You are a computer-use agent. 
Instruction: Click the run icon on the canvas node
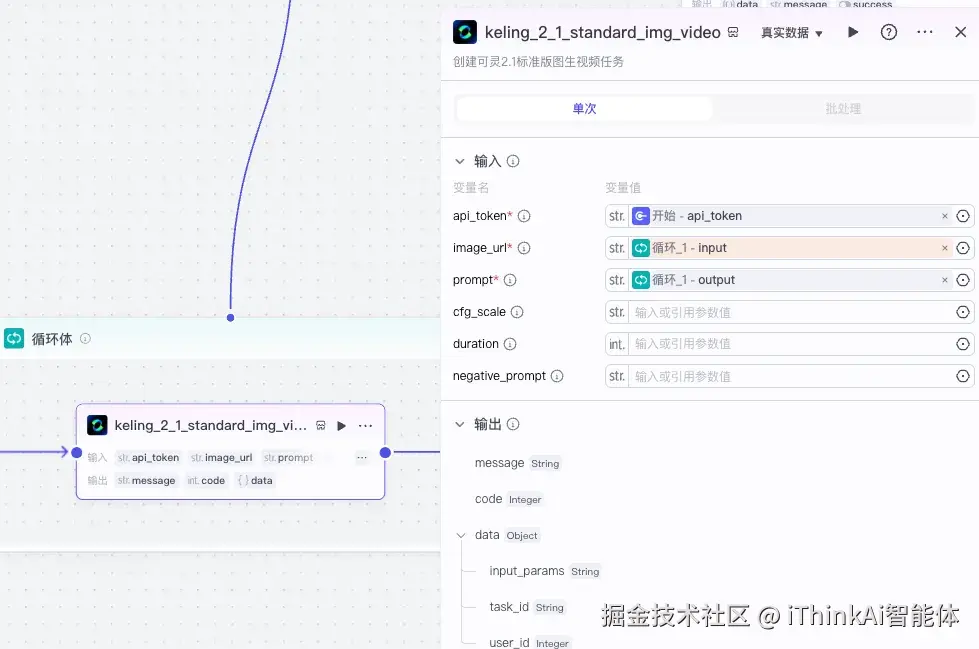[x=343, y=424]
